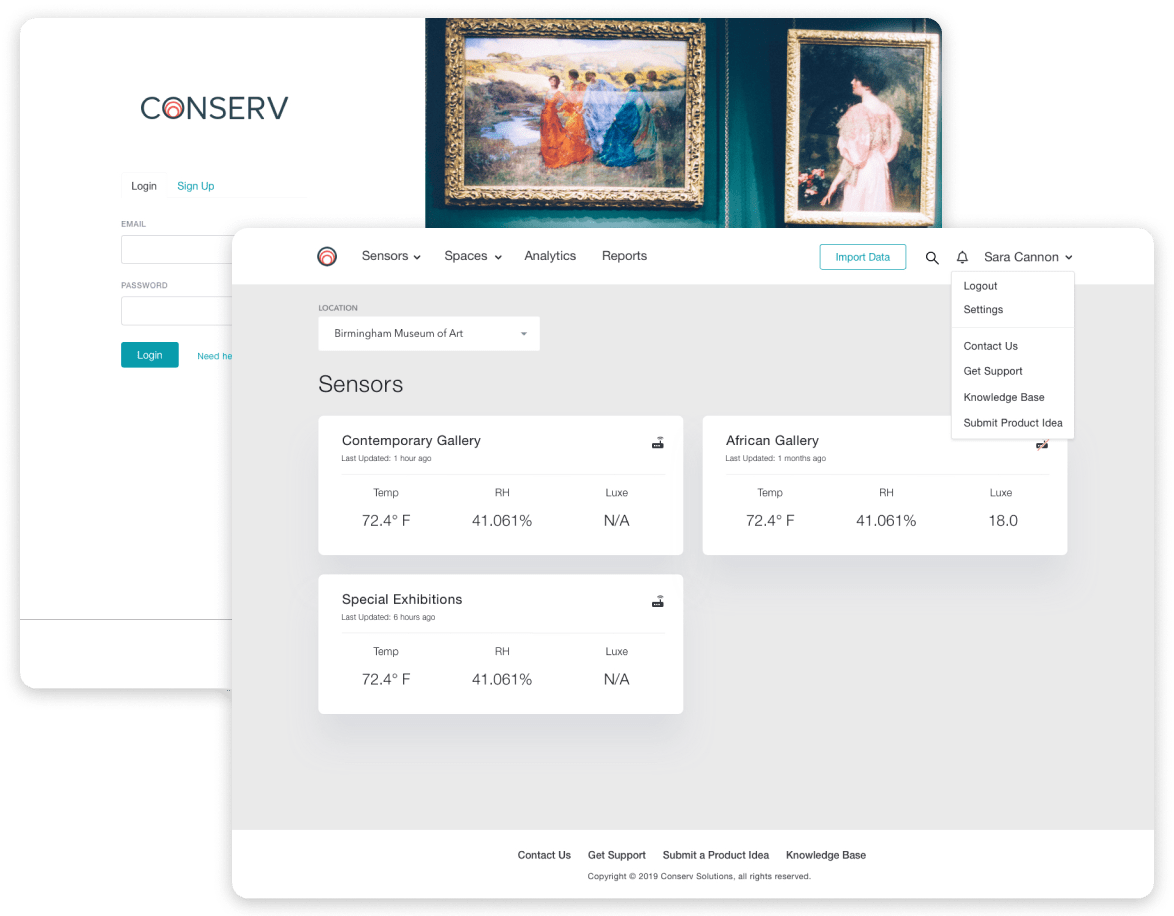The width and height of the screenshot is (1174, 916).
Task: Choose Settings from the user menu
Action: pyautogui.click(x=983, y=309)
